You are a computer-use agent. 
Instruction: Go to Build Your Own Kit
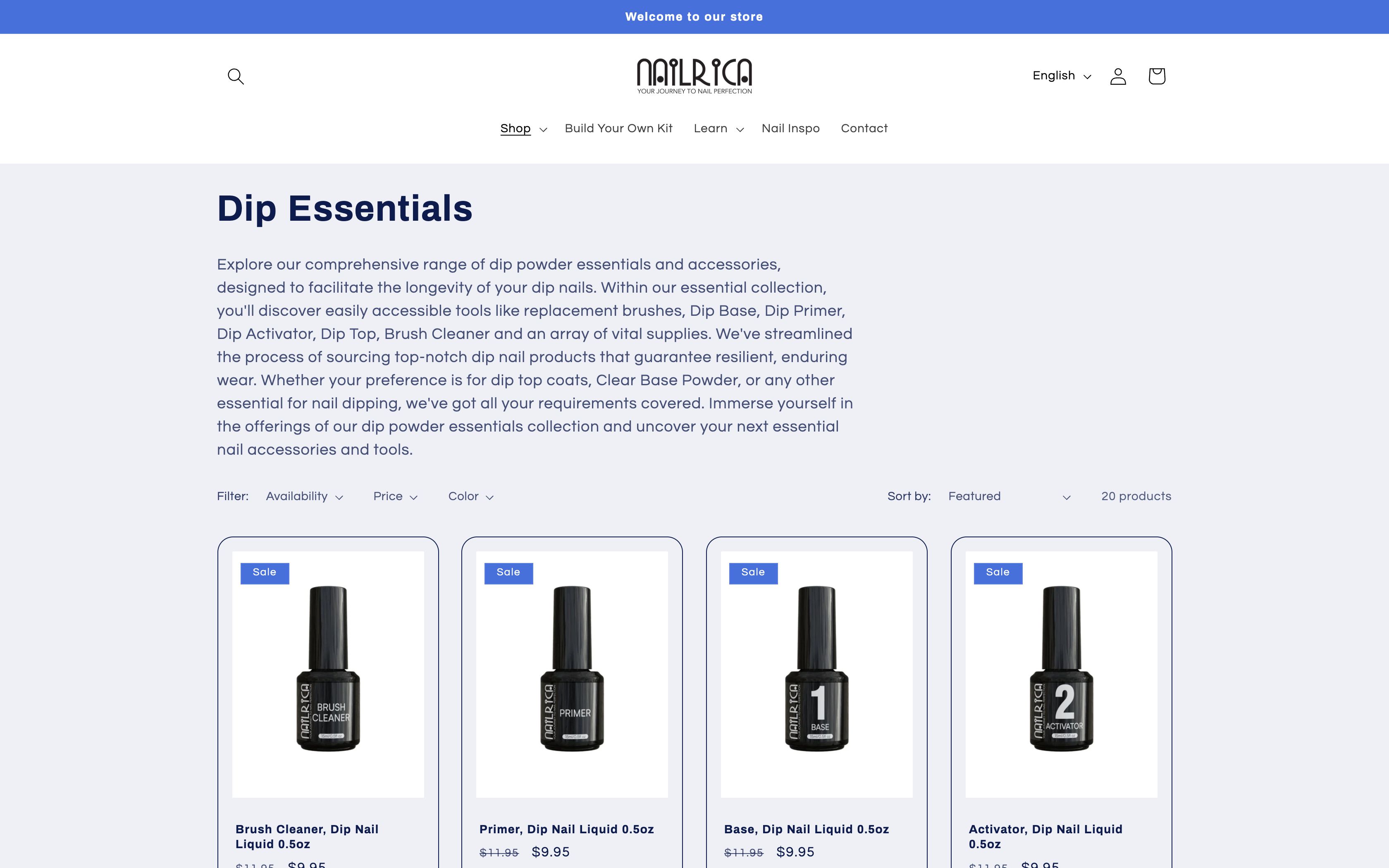(618, 129)
